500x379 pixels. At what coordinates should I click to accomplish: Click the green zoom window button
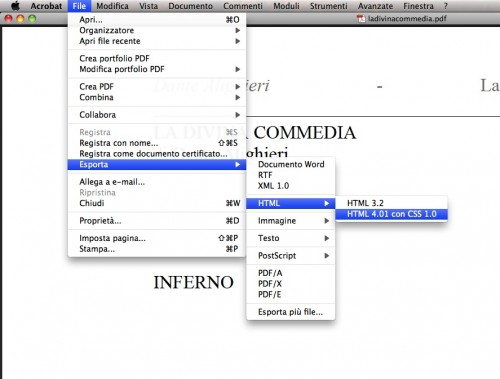32,19
